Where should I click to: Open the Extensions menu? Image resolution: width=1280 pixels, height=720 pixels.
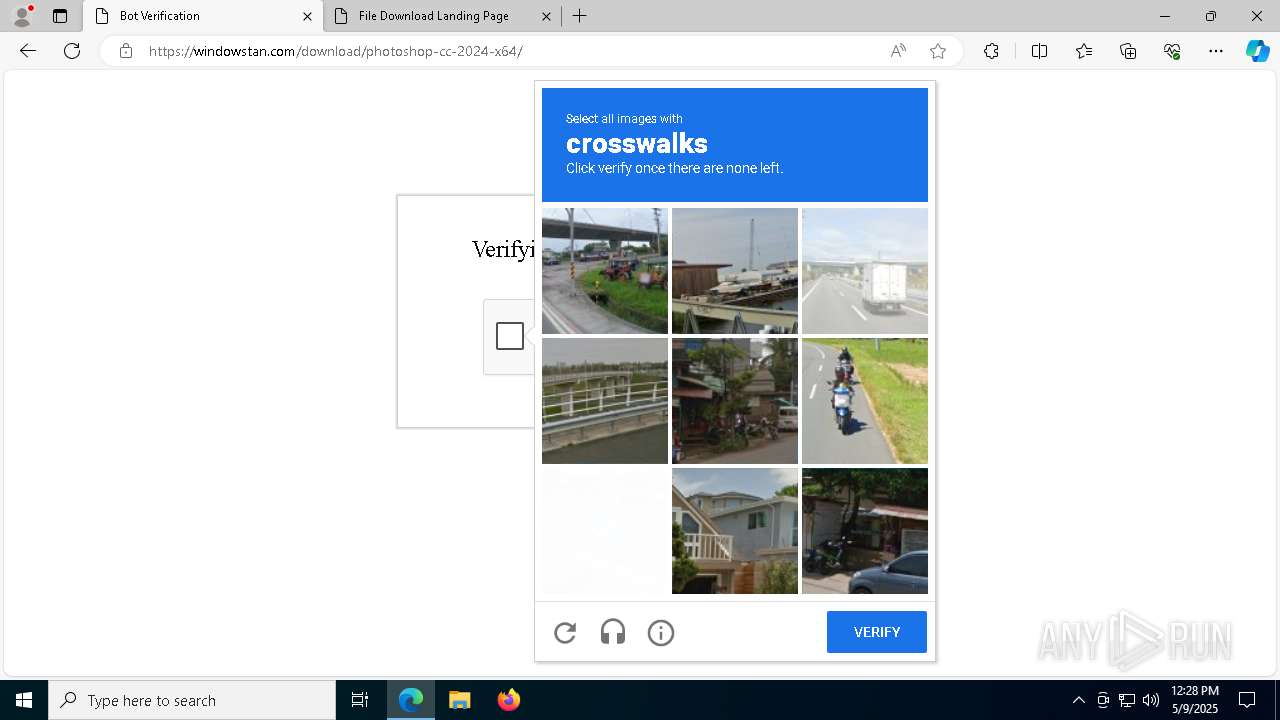click(991, 51)
